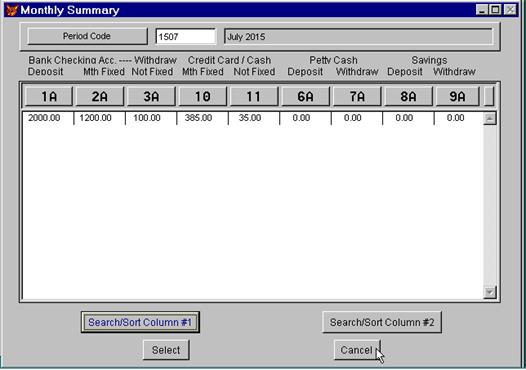This screenshot has height=370, width=526.
Task: Maximize the Monthly Summary window
Action: 495,10
